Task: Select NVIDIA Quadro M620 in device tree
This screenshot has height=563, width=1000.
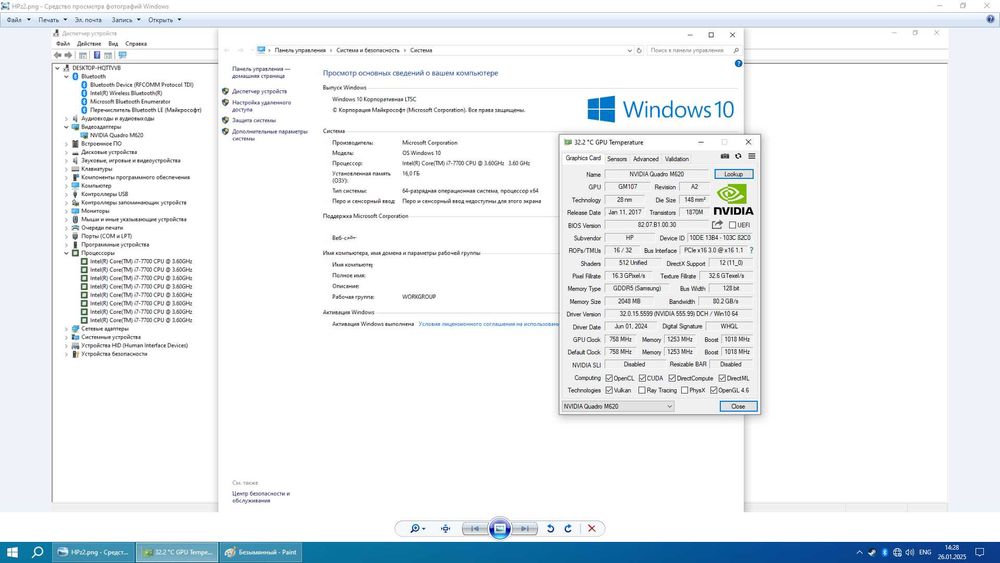Action: (x=116, y=135)
